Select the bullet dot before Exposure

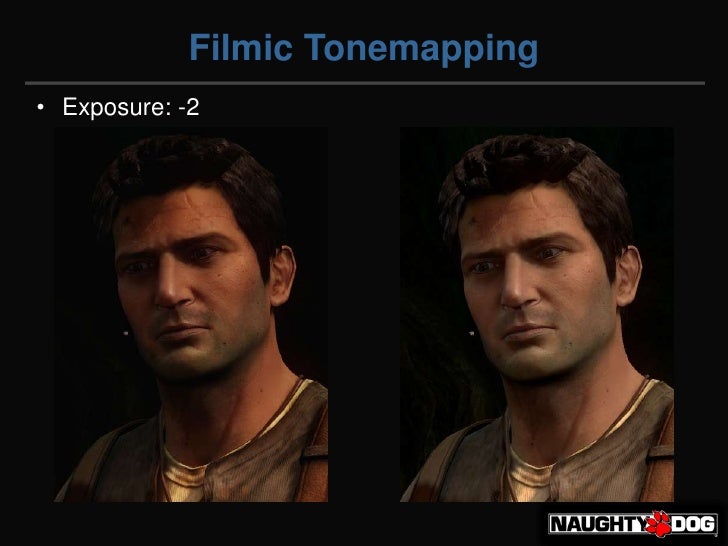(40, 107)
